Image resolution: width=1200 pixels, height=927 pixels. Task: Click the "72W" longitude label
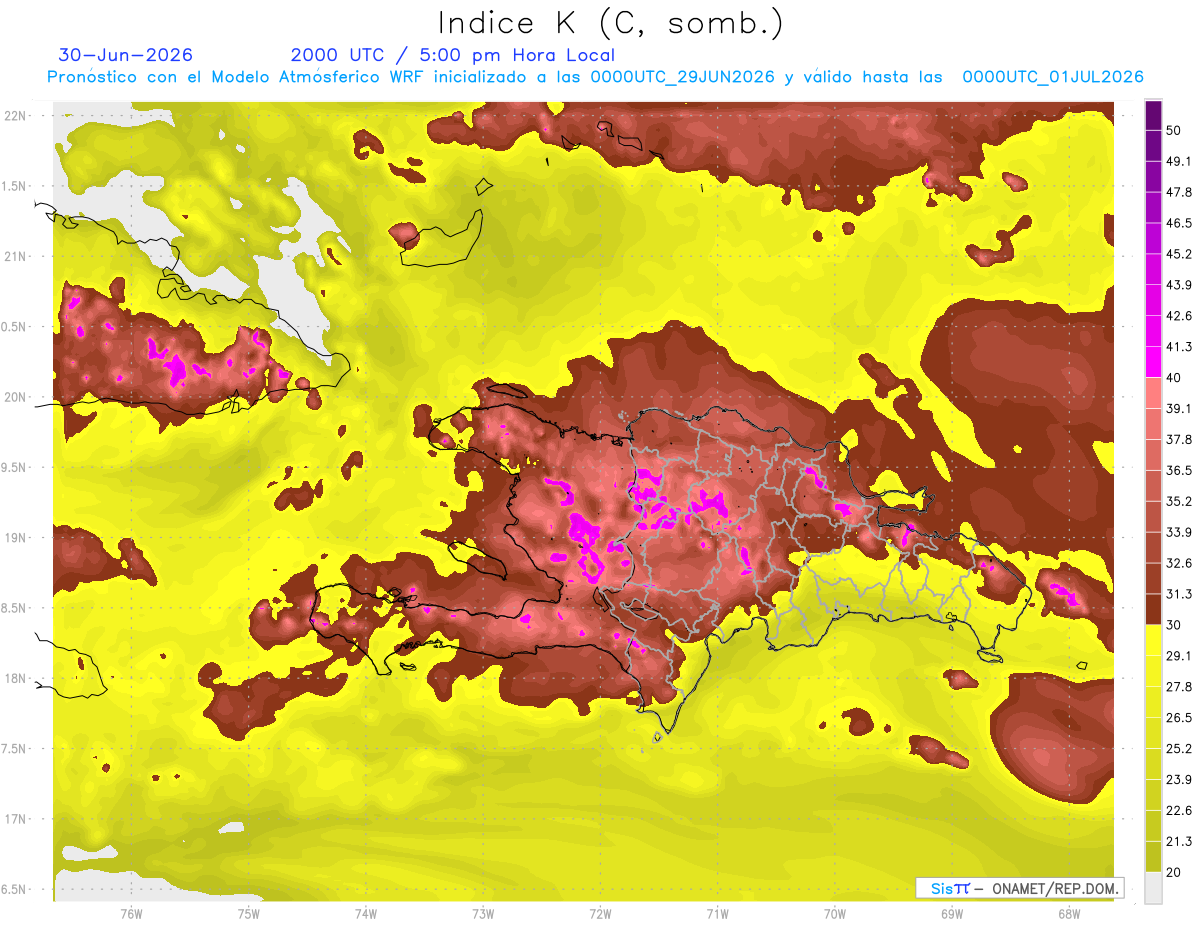600,914
